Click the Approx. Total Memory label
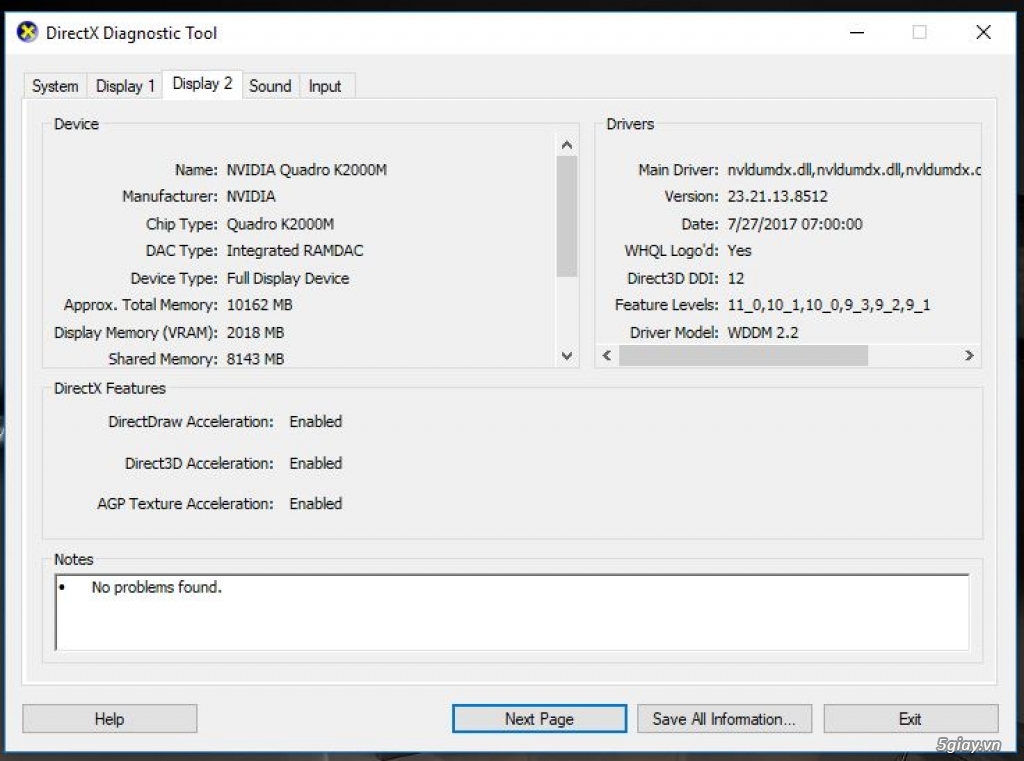The width and height of the screenshot is (1024, 761). point(140,305)
